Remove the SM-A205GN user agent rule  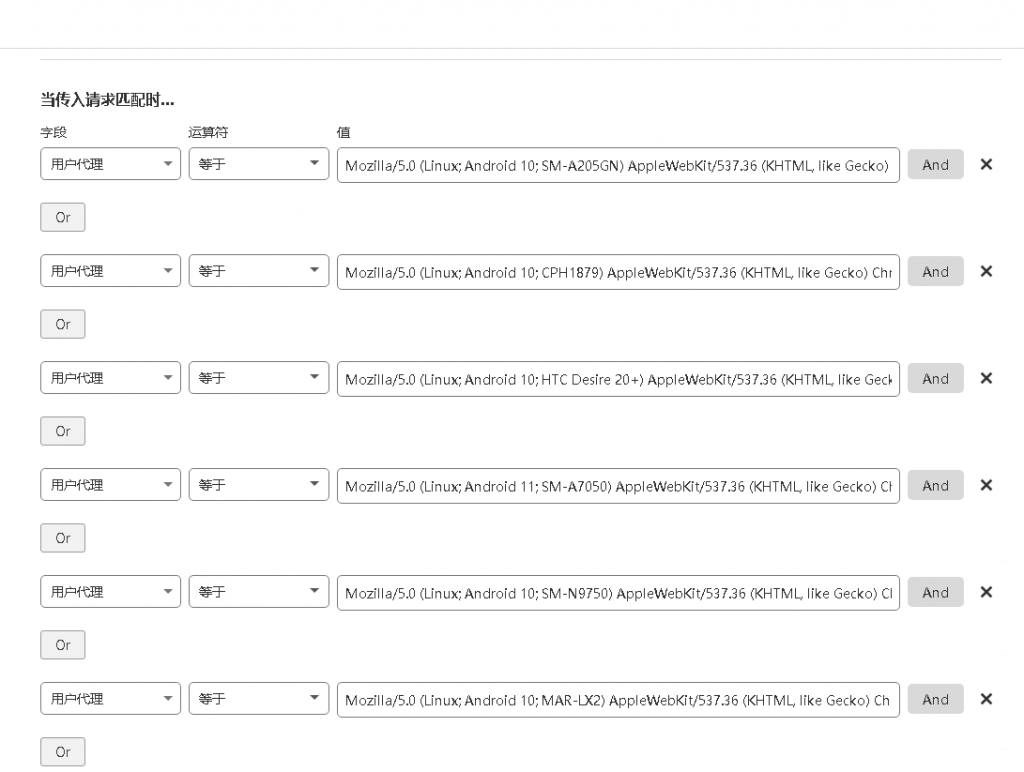986,164
